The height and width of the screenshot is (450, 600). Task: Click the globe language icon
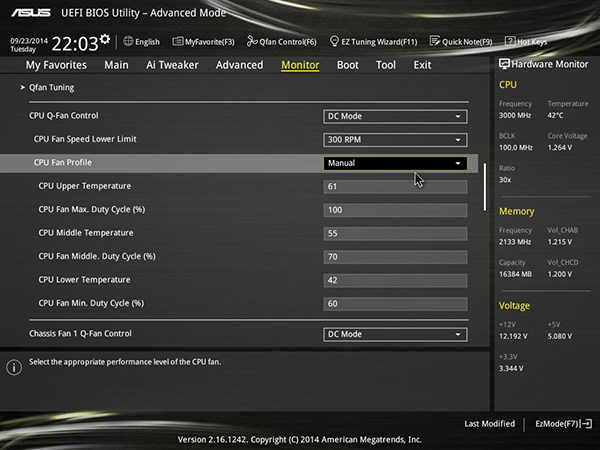click(128, 41)
